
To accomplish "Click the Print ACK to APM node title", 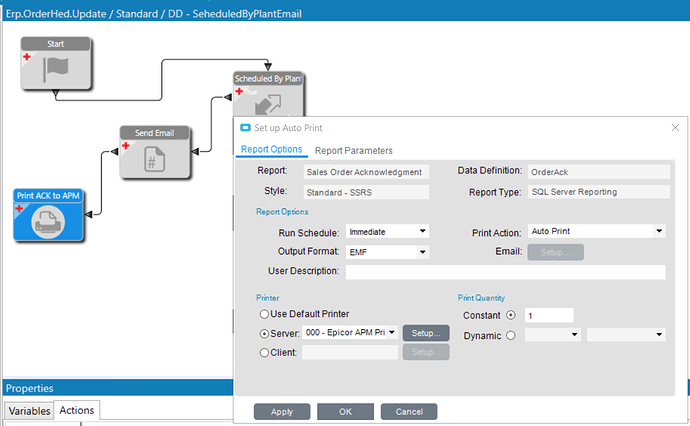I will (48, 196).
